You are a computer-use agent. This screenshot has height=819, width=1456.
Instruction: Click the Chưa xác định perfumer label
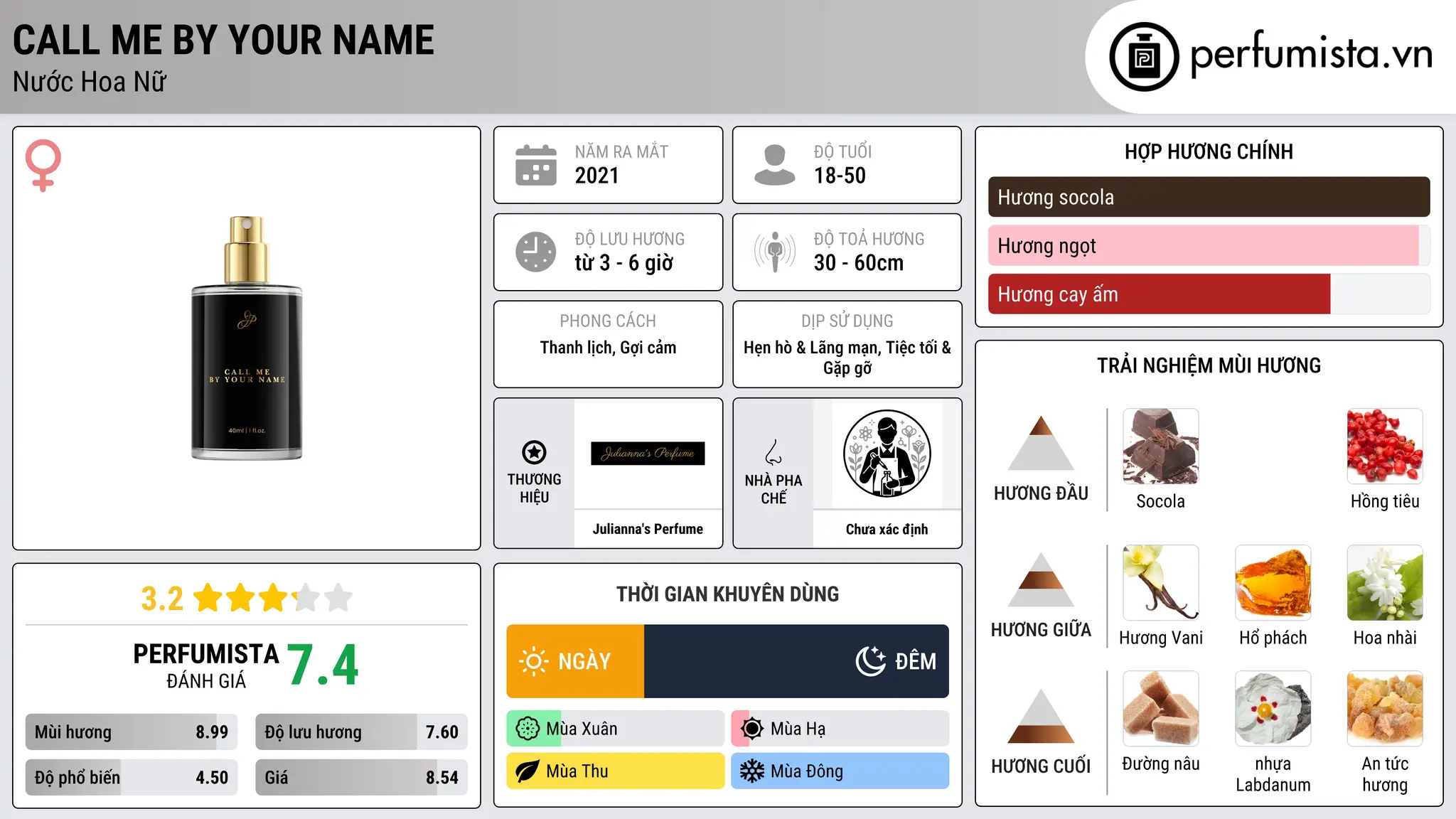pyautogui.click(x=887, y=529)
